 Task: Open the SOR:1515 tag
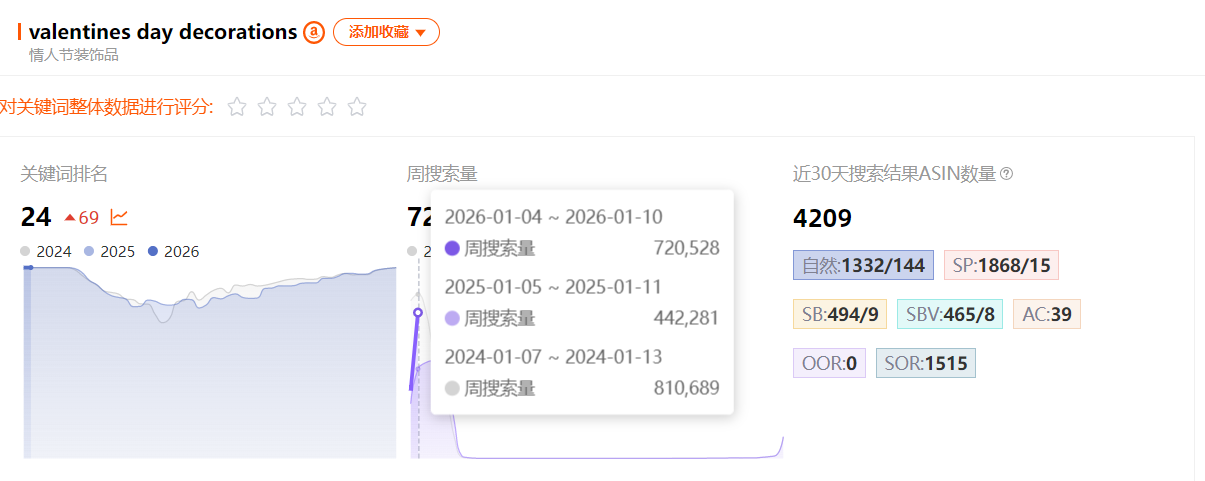(x=925, y=363)
